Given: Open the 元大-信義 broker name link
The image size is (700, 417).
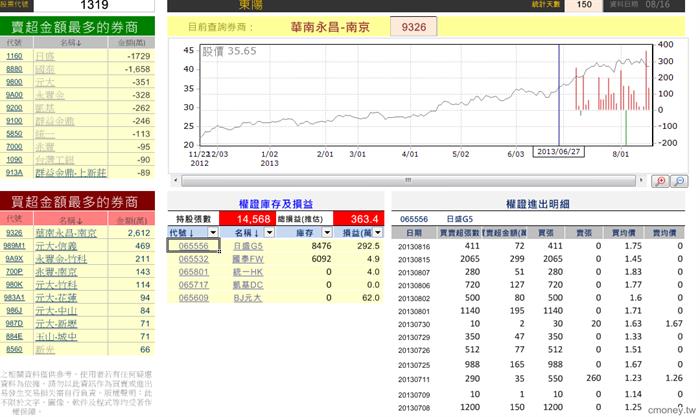Looking at the screenshot, I should pos(56,246).
